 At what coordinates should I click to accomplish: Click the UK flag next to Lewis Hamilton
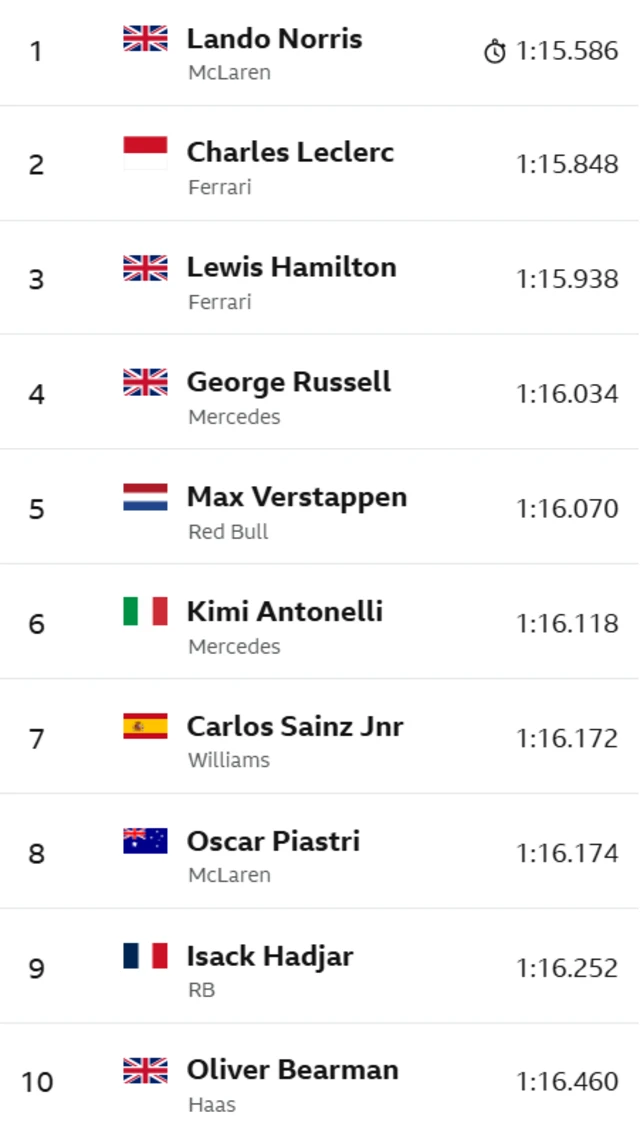tap(145, 267)
